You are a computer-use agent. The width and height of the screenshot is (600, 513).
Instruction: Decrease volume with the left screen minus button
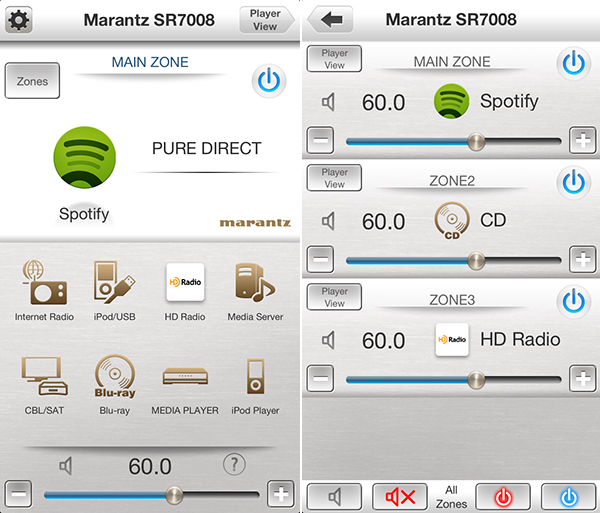[18, 493]
